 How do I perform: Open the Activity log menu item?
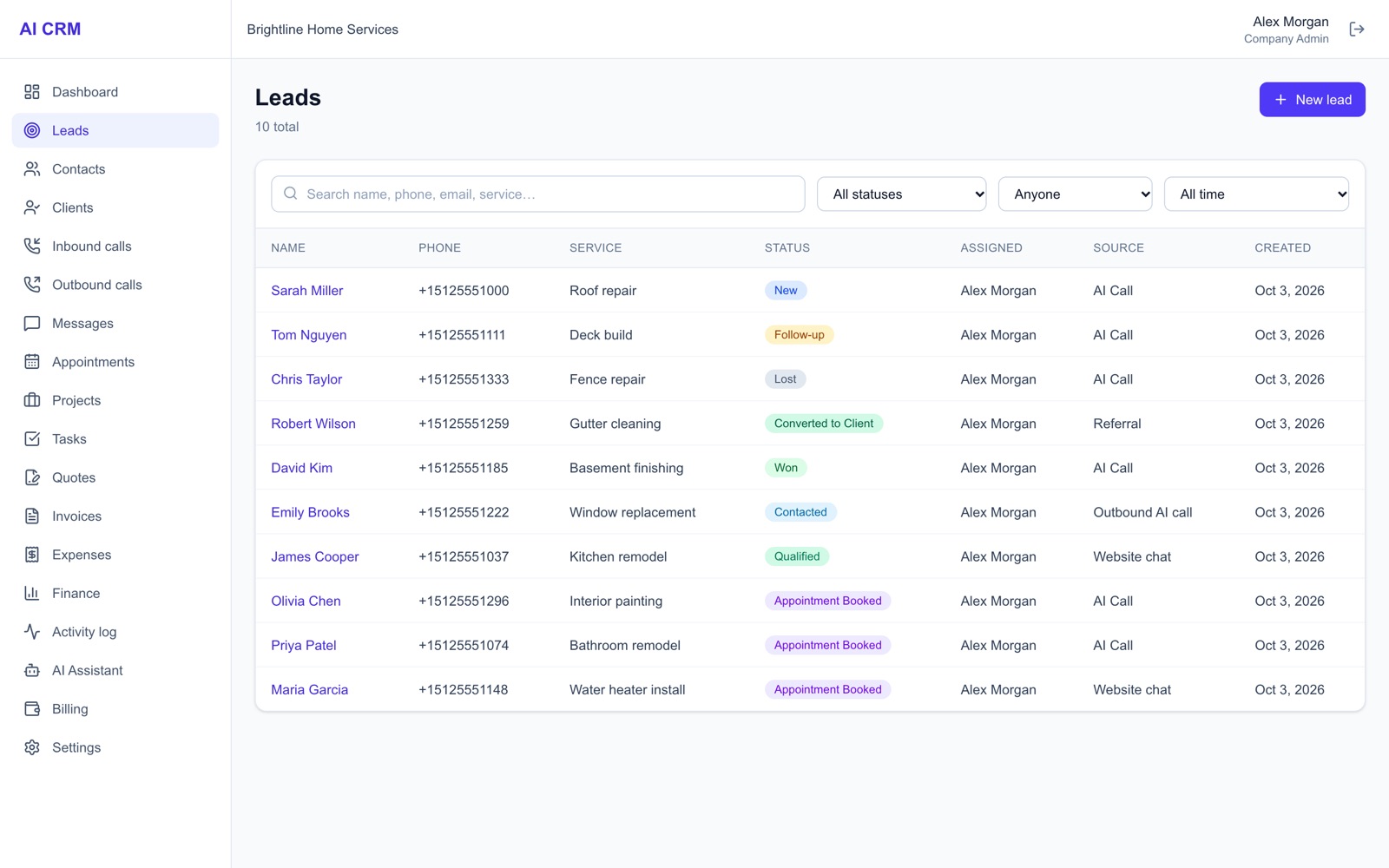[x=115, y=632]
